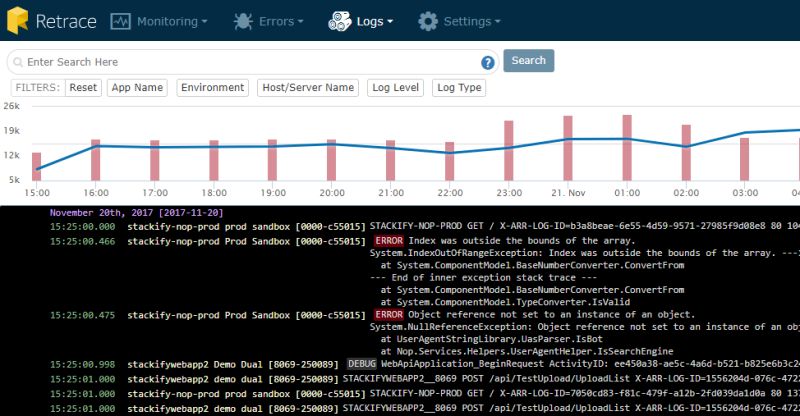Select the 15:00 chart bar
800x416 pixels.
(37, 166)
